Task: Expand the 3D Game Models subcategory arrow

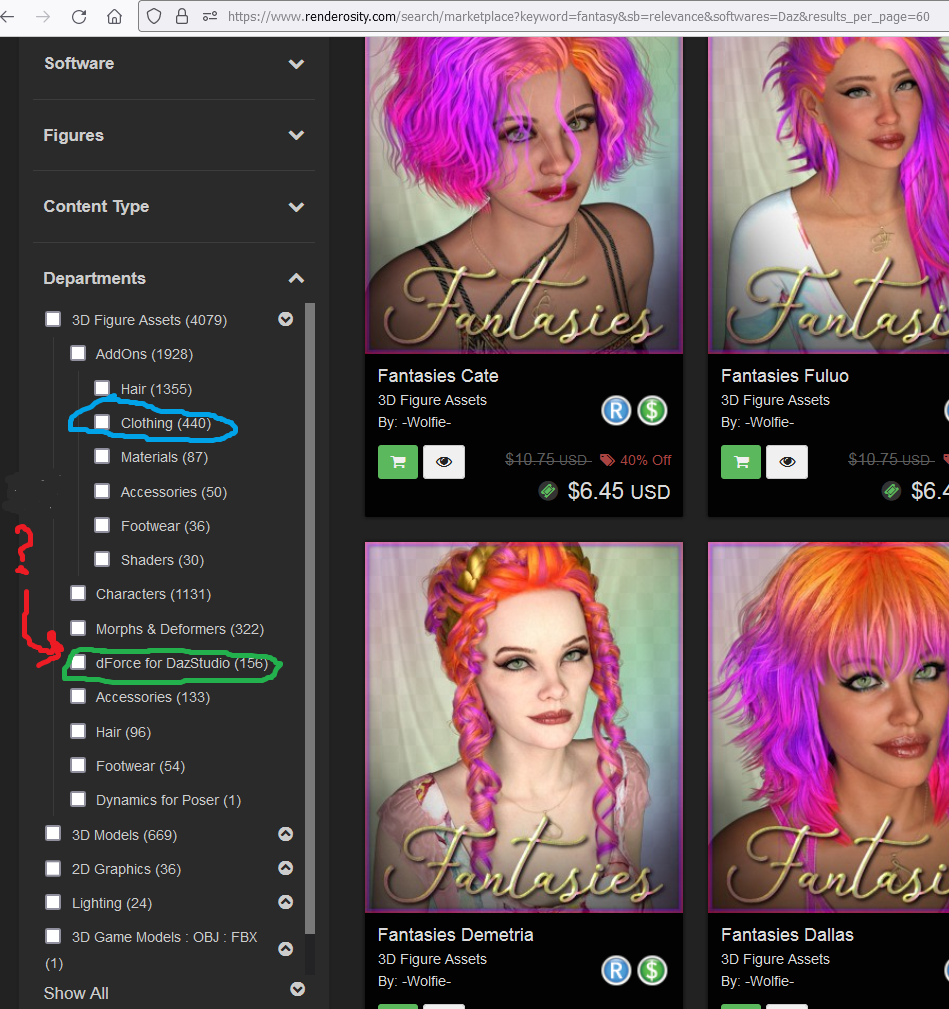Action: [x=286, y=949]
